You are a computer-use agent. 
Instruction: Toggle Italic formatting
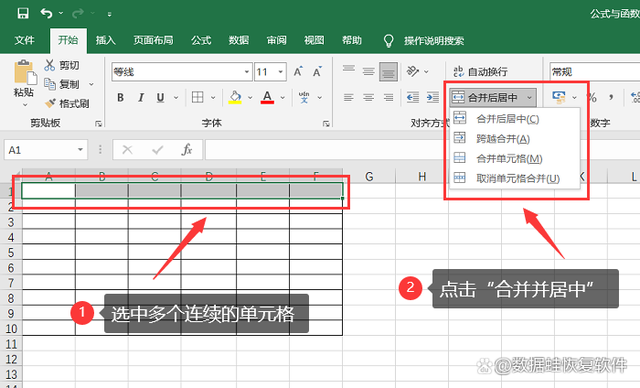tap(141, 98)
